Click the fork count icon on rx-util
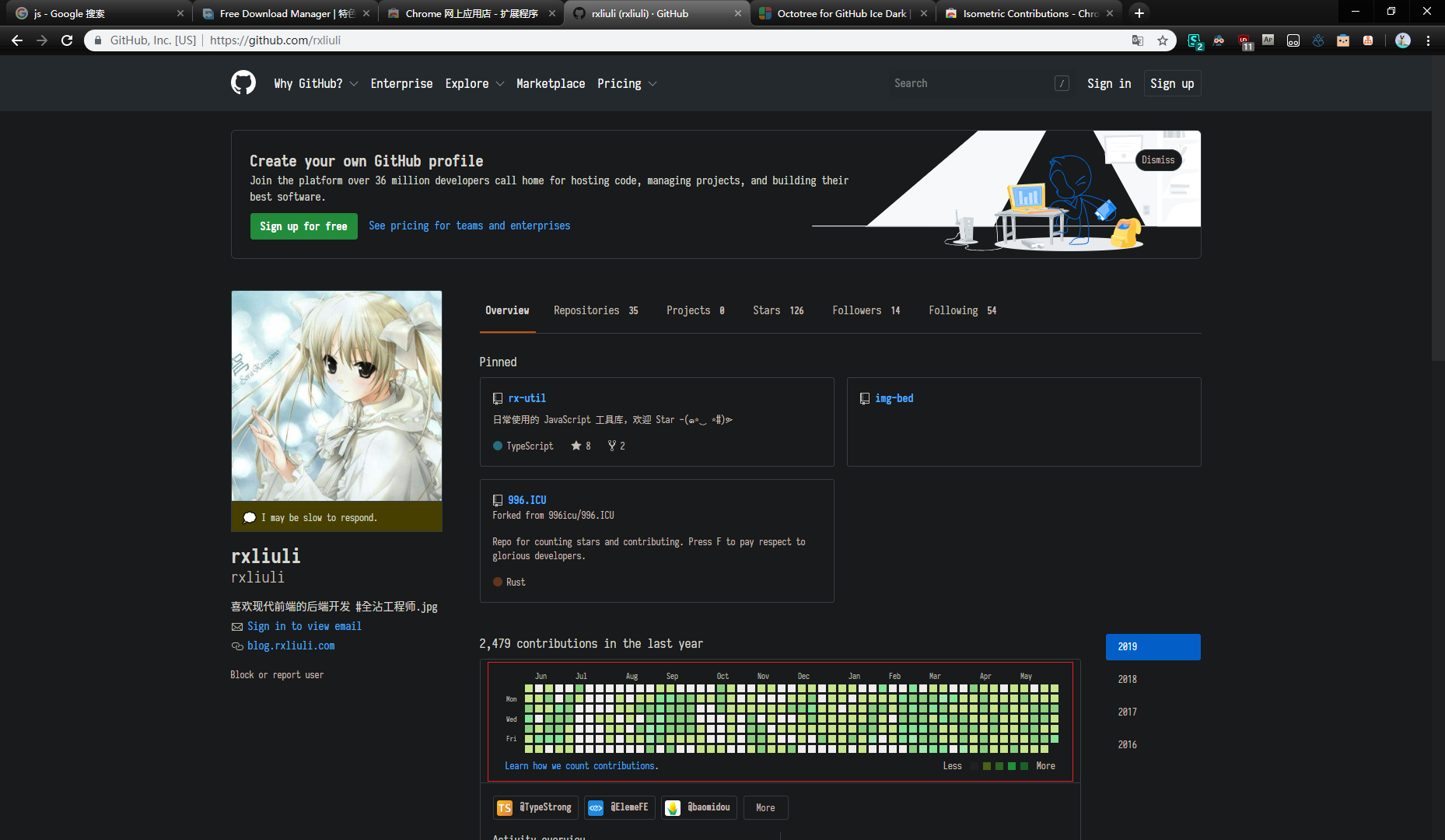This screenshot has width=1445, height=840. (612, 446)
